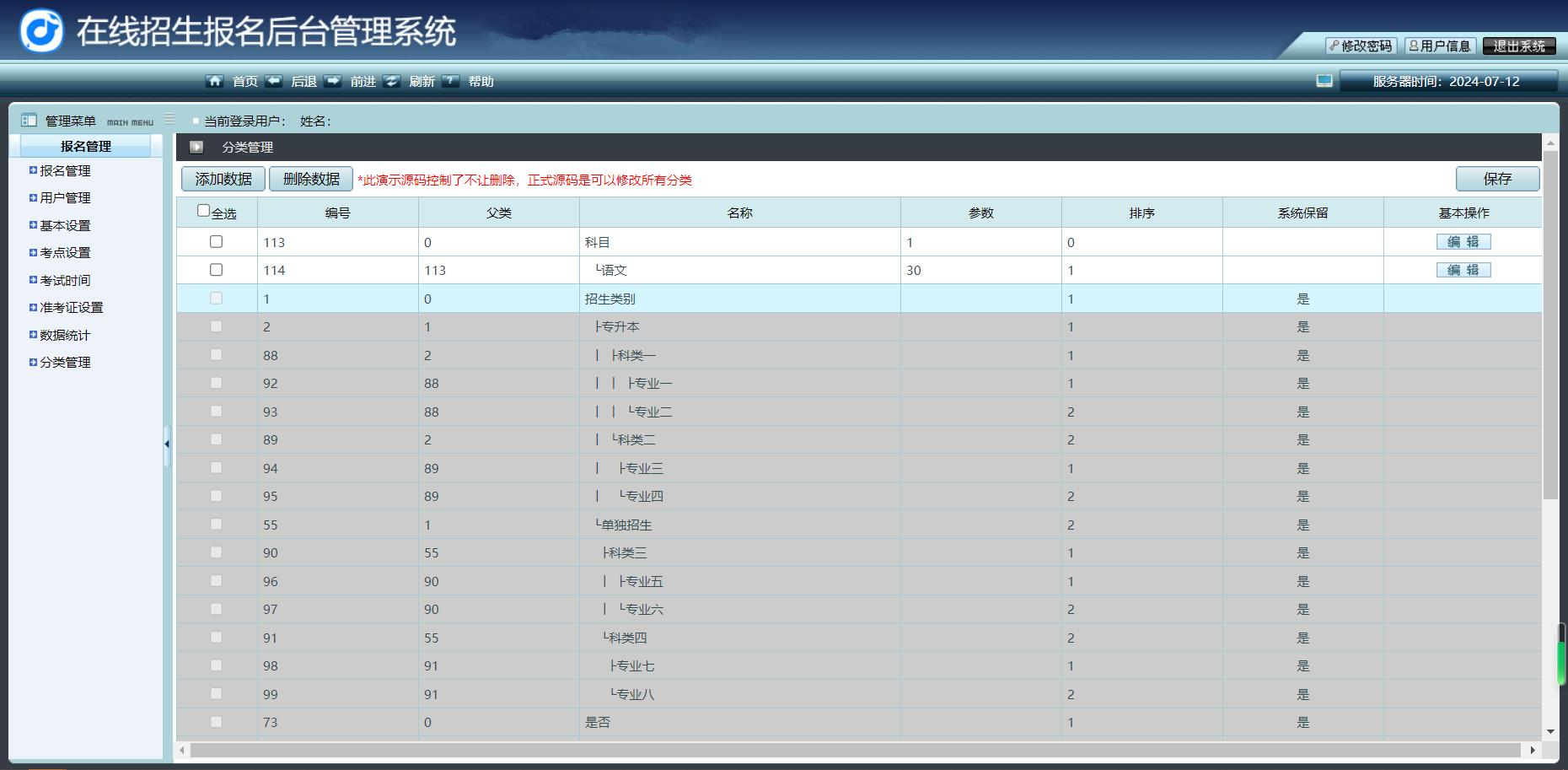The width and height of the screenshot is (1568, 770).
Task: Toggle the 全选 select-all checkbox
Action: pos(203,211)
